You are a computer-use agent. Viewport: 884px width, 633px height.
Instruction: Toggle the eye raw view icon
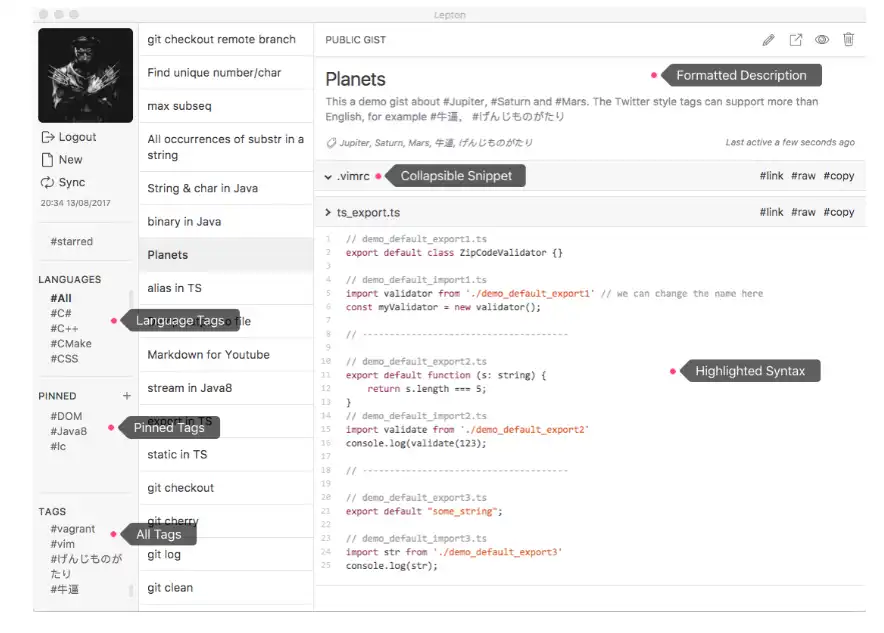pos(822,40)
